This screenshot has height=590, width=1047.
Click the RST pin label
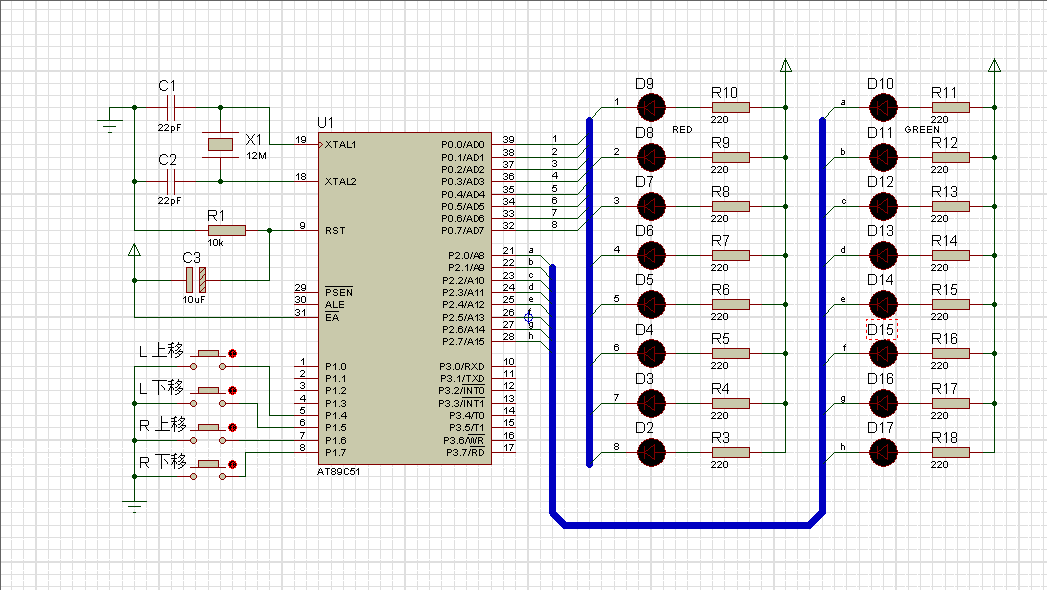point(335,231)
